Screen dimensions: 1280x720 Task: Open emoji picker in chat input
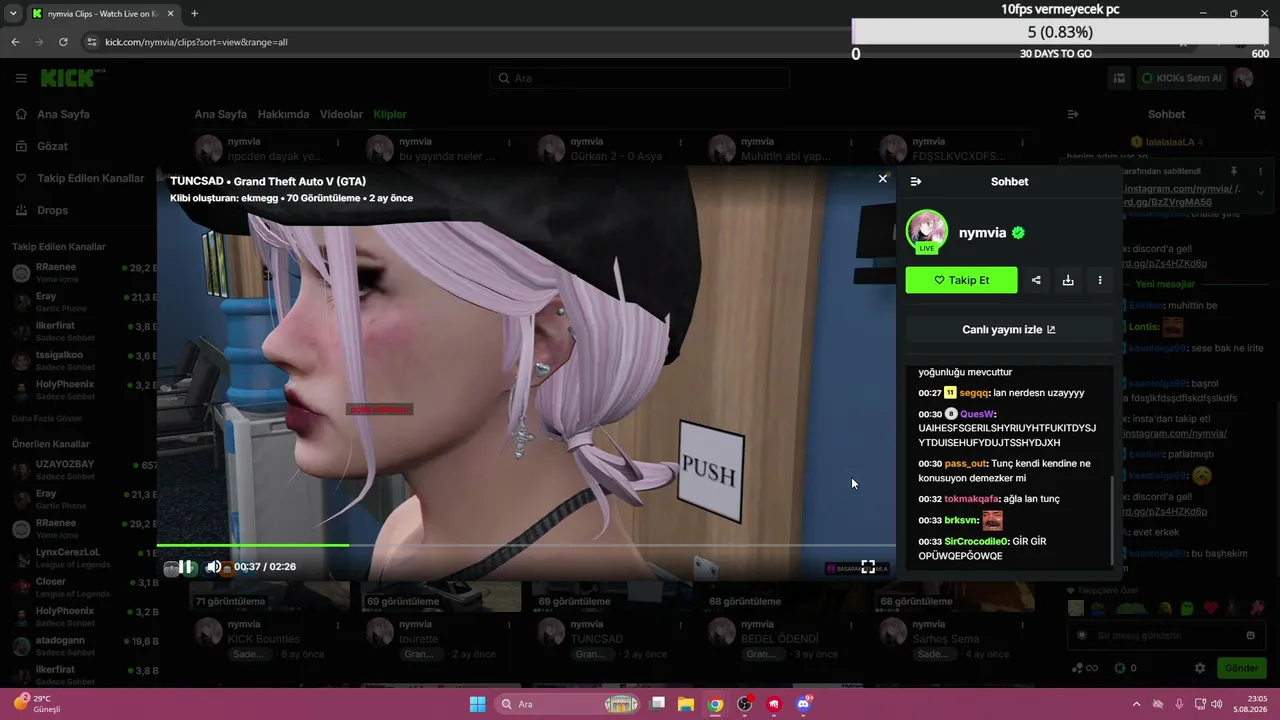tap(1250, 635)
